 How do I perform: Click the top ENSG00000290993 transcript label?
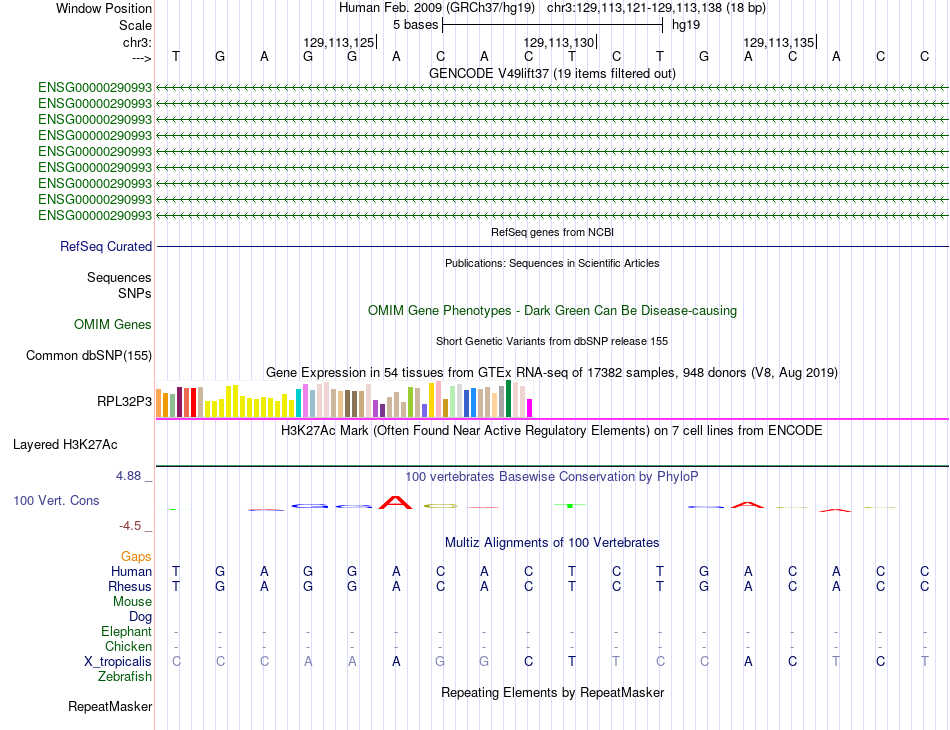click(x=95, y=88)
